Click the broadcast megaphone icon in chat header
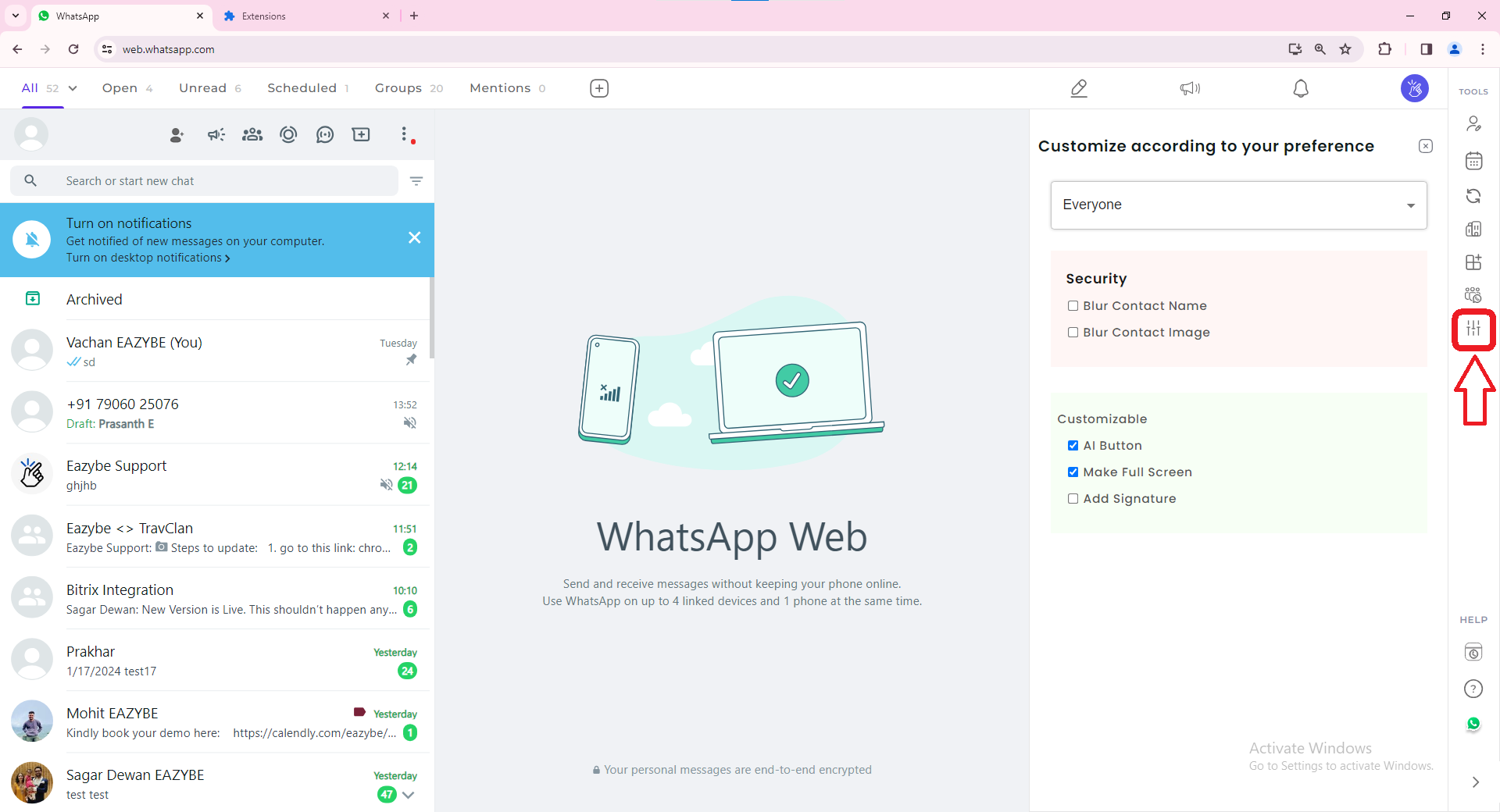1500x812 pixels. point(216,135)
